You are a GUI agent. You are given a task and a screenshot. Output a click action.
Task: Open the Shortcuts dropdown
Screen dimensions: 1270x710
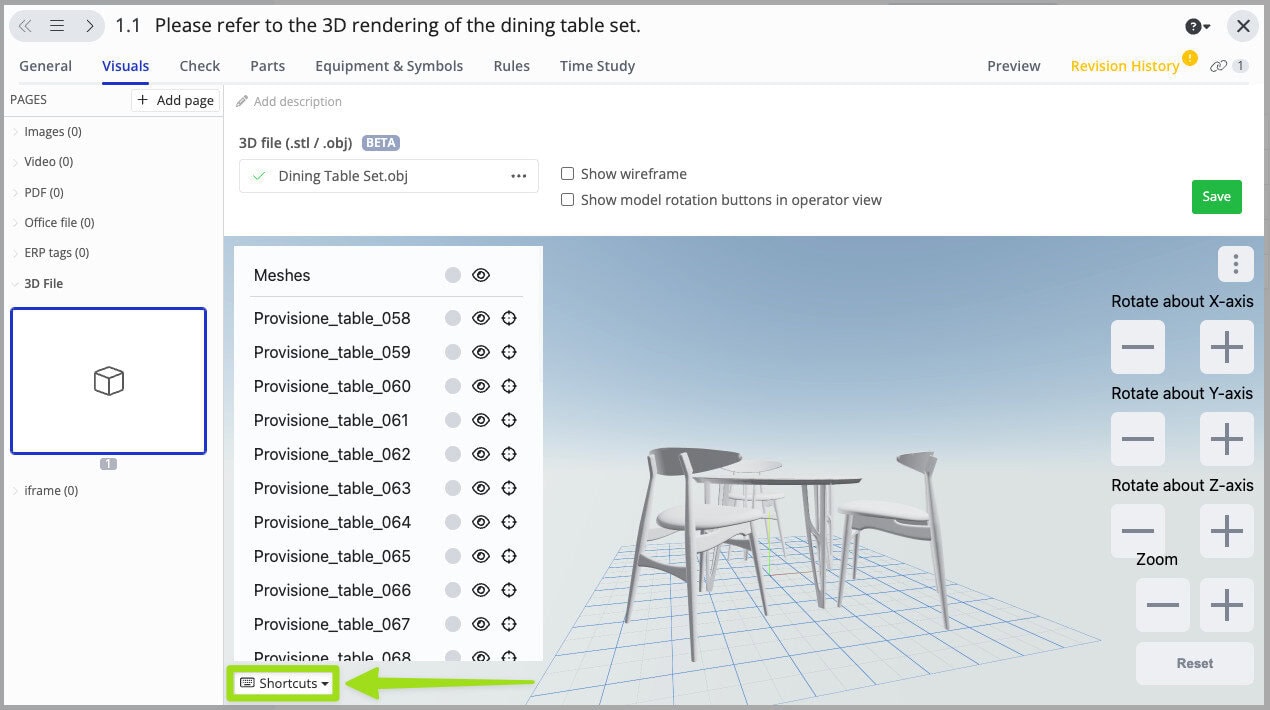coord(283,683)
